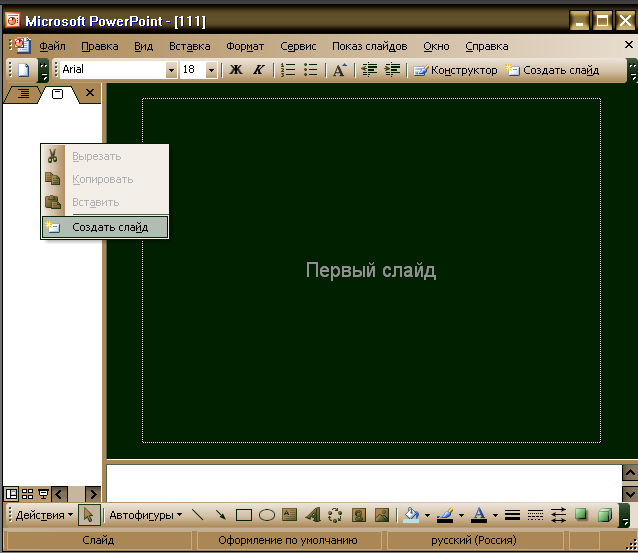Open line color dropdown arrow
Screen dimensions: 638x553
(x=461, y=515)
